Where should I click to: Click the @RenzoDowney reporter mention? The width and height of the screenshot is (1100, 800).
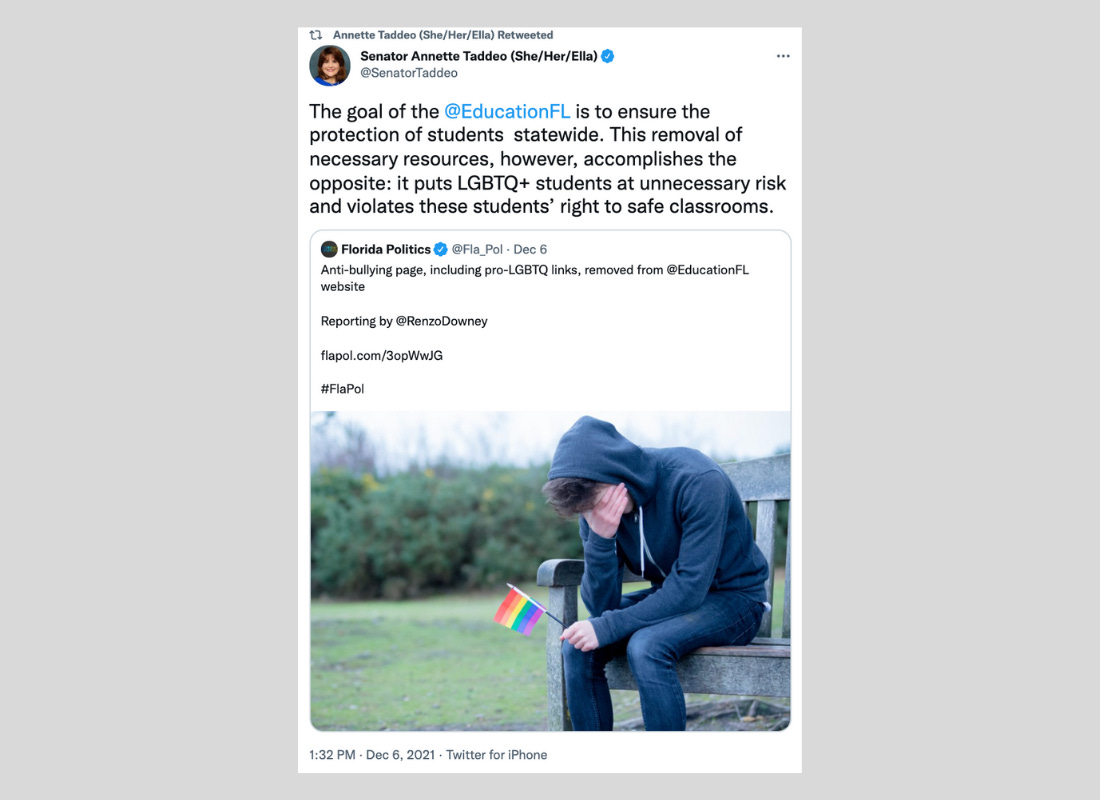point(441,321)
